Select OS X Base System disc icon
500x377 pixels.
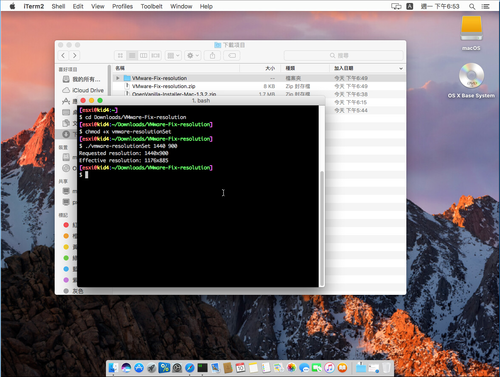tap(471, 80)
